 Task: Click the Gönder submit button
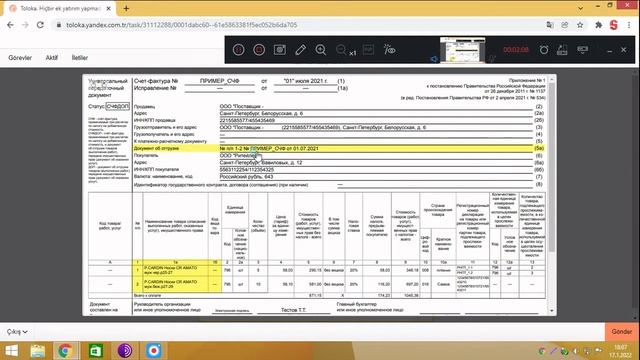pyautogui.click(x=622, y=331)
